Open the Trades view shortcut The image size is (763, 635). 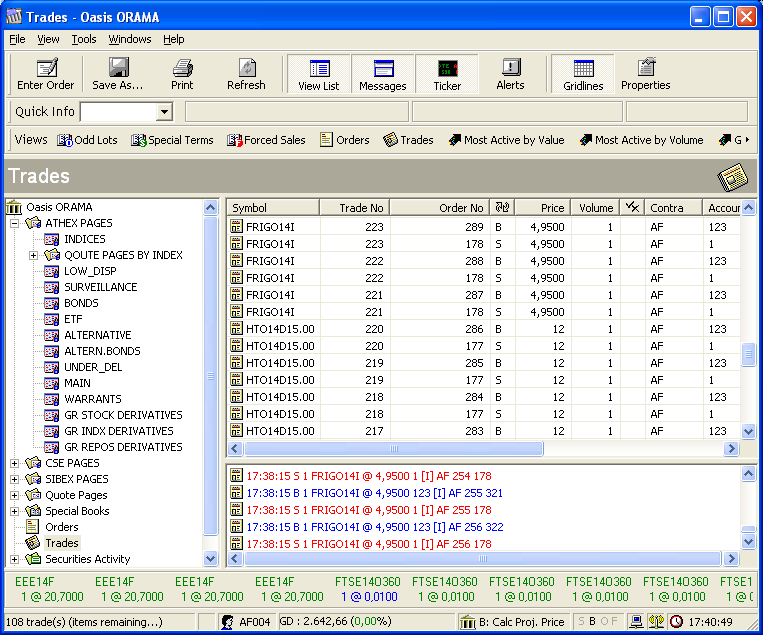[x=408, y=140]
